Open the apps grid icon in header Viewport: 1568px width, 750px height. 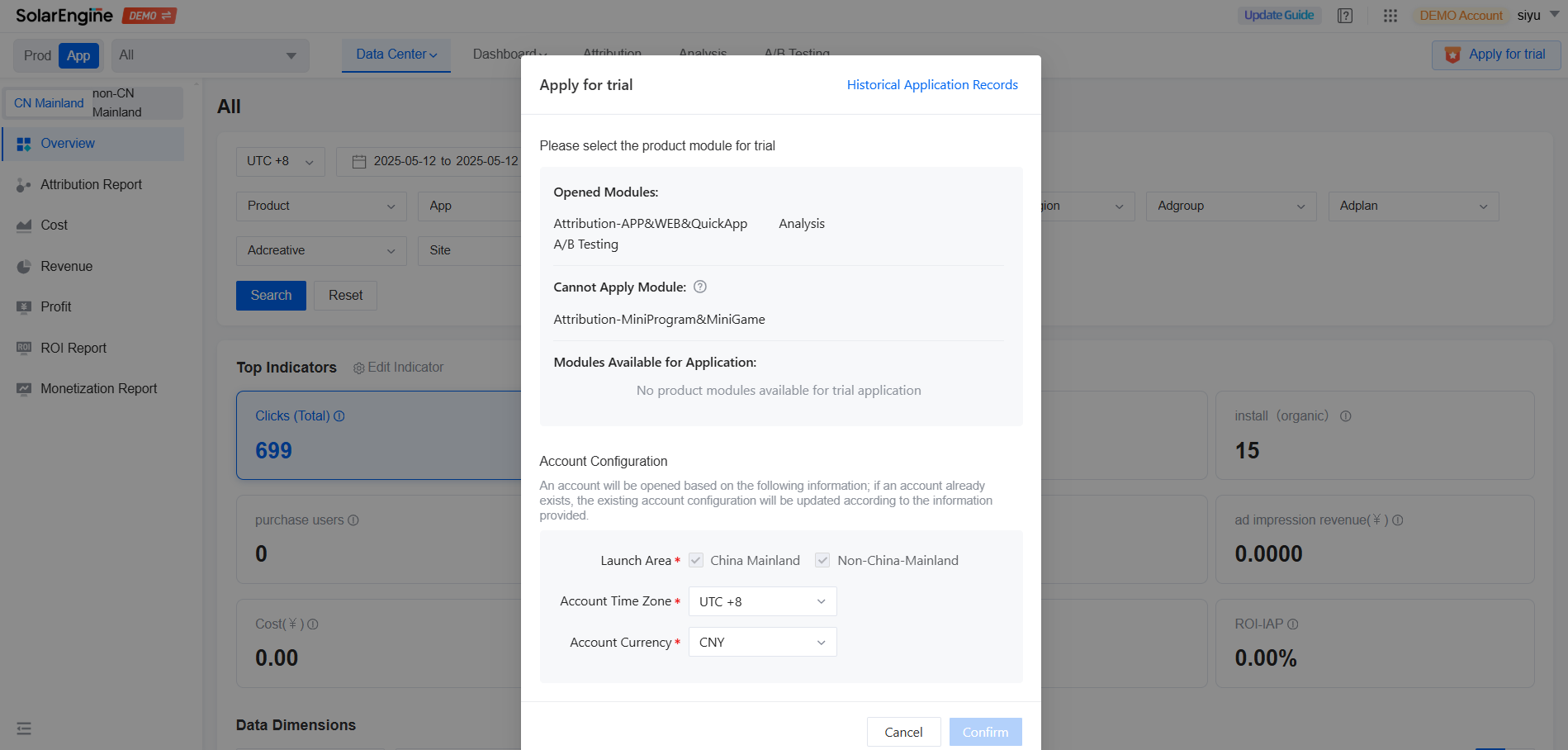(x=1390, y=16)
